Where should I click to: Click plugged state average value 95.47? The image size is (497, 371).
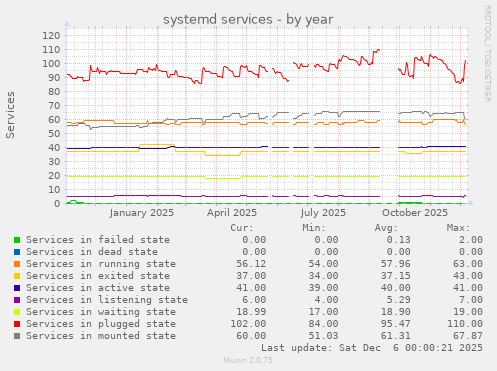[396, 324]
